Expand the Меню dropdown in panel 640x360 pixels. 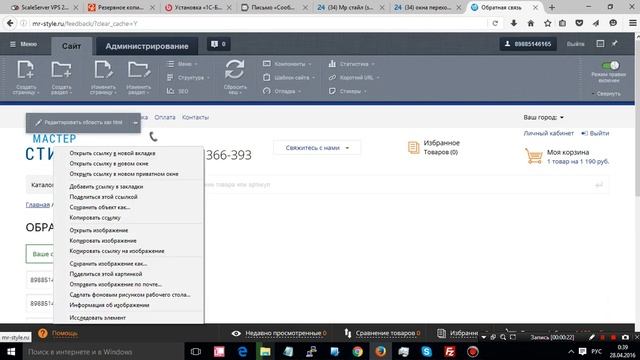click(182, 64)
